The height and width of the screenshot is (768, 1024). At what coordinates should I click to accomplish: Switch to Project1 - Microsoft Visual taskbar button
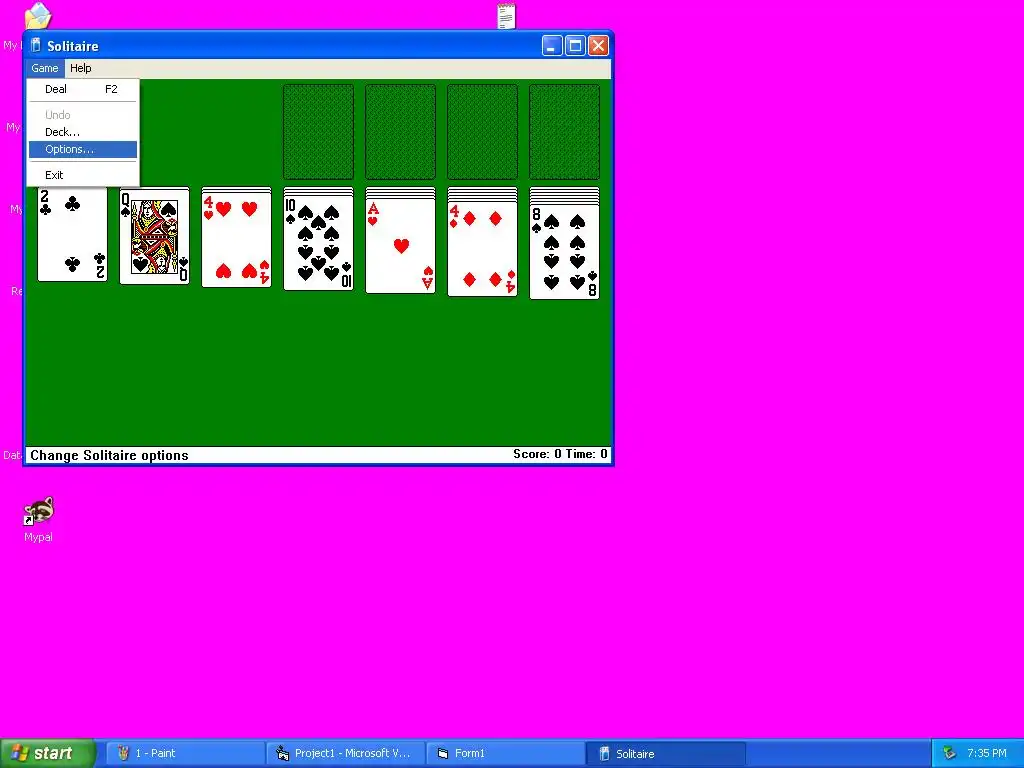[345, 754]
